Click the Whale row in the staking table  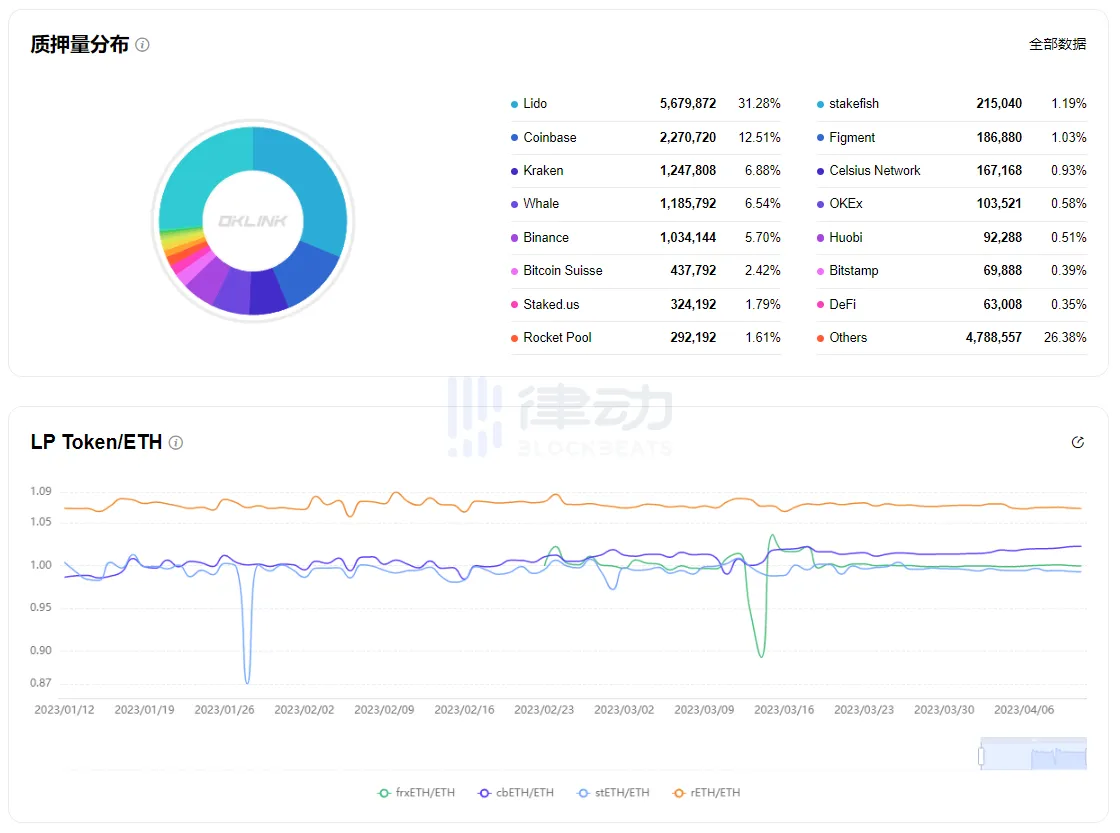tap(540, 203)
